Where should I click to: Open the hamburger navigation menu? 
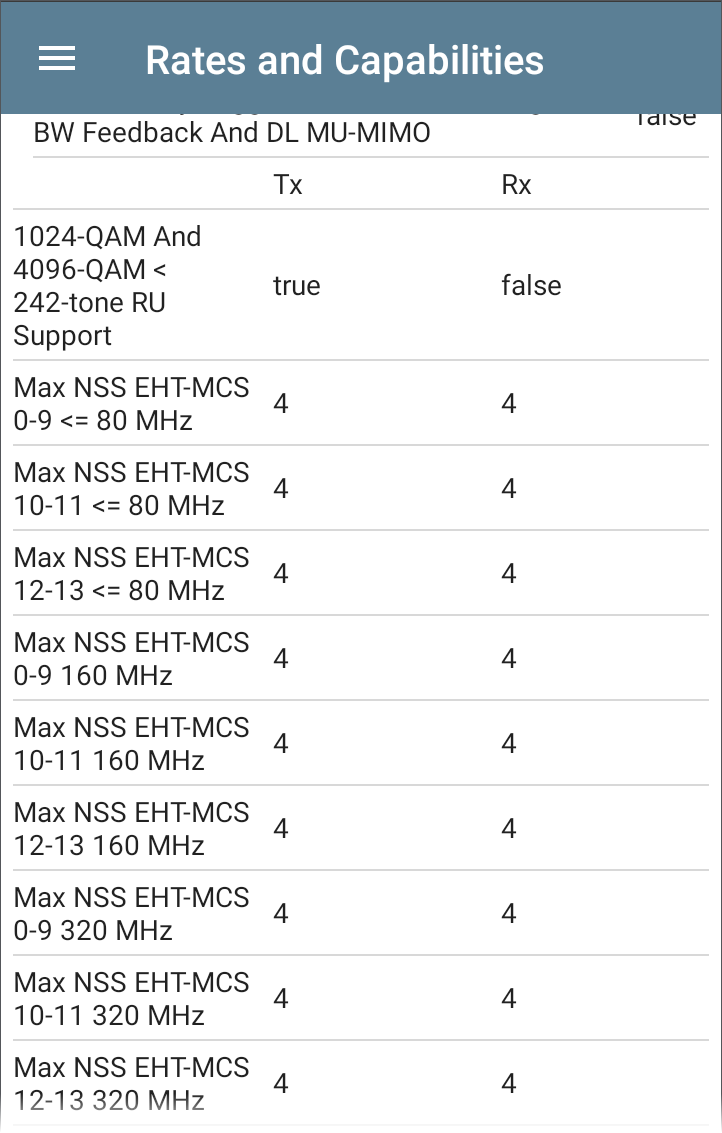[56, 59]
